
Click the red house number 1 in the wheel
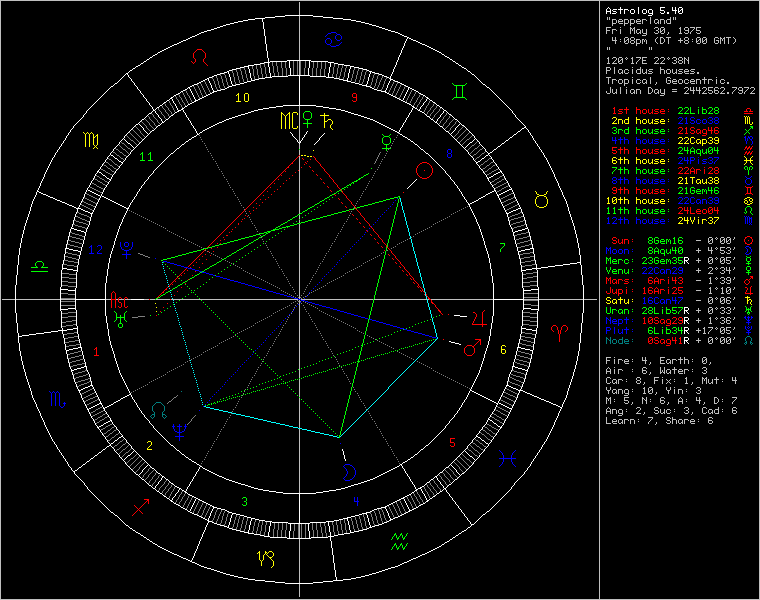pos(96,352)
